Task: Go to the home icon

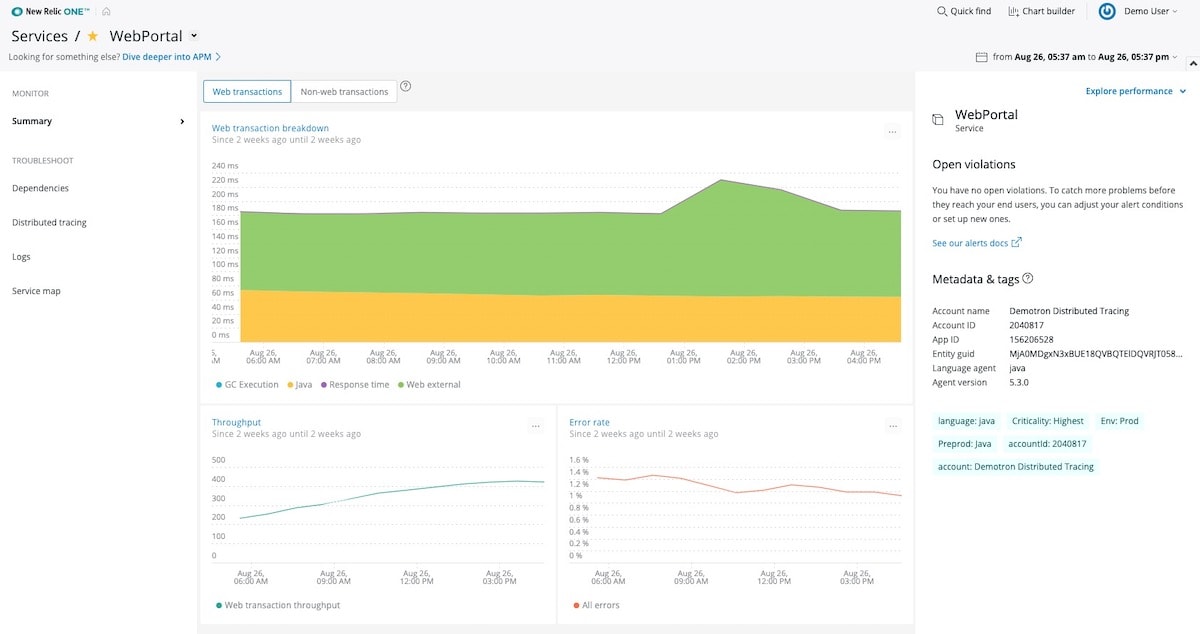Action: 106,11
